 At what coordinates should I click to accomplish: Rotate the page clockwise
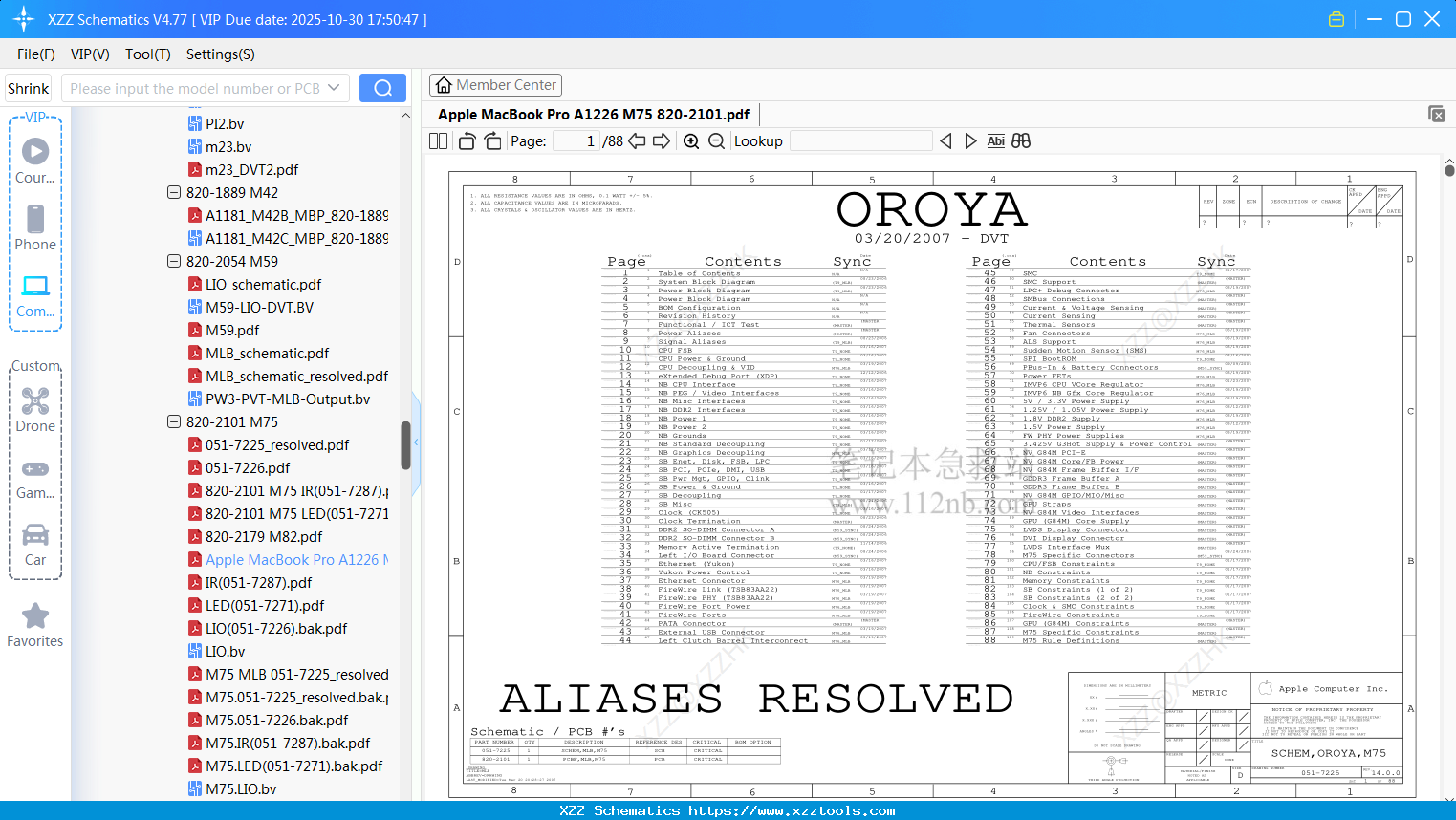[x=492, y=141]
